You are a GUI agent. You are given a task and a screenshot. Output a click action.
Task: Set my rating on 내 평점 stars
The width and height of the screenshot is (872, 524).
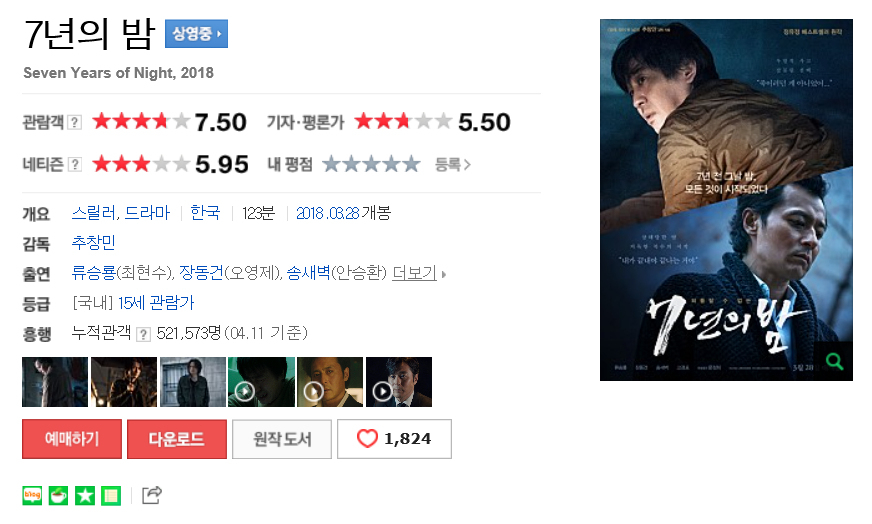pos(371,164)
